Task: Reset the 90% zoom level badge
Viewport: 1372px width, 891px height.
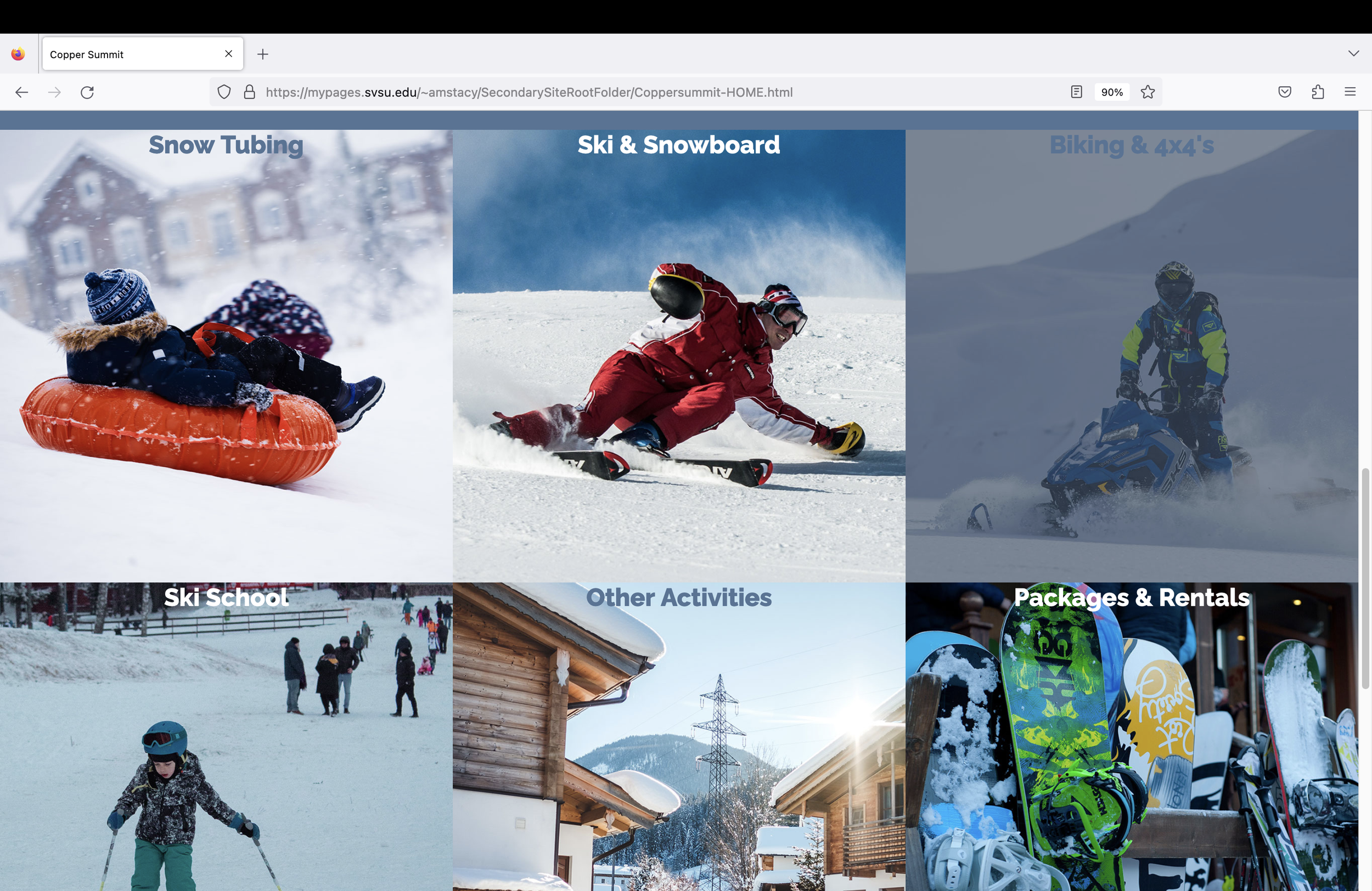Action: (1111, 92)
